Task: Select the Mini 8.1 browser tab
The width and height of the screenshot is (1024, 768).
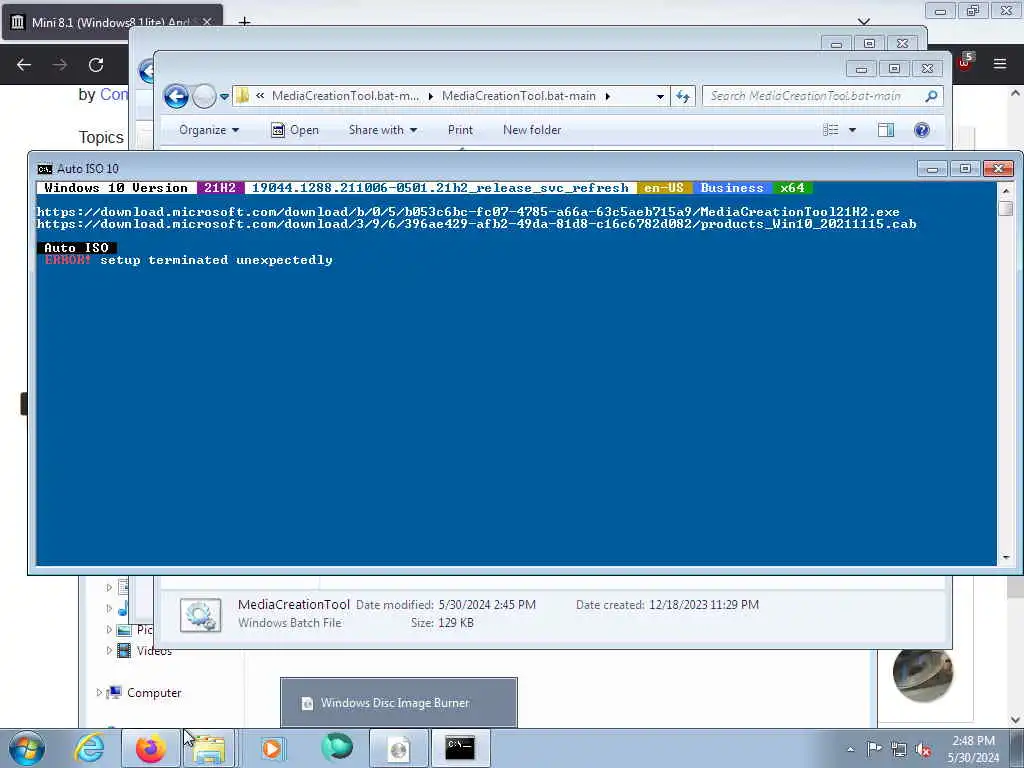Action: [112, 22]
